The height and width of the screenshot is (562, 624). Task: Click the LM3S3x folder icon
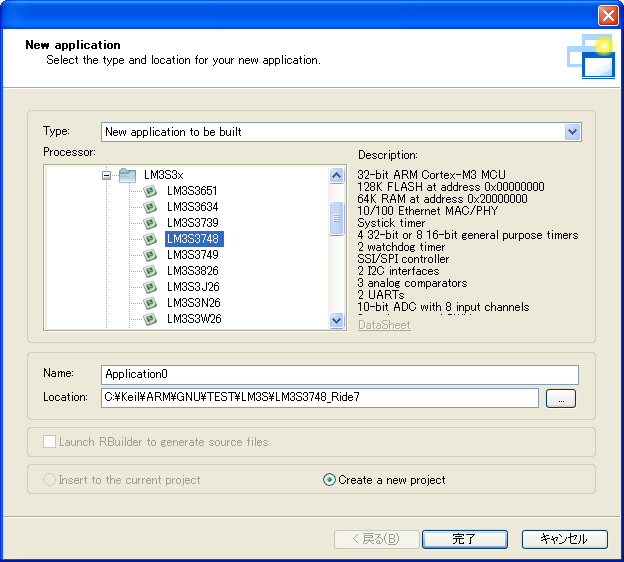(127, 175)
